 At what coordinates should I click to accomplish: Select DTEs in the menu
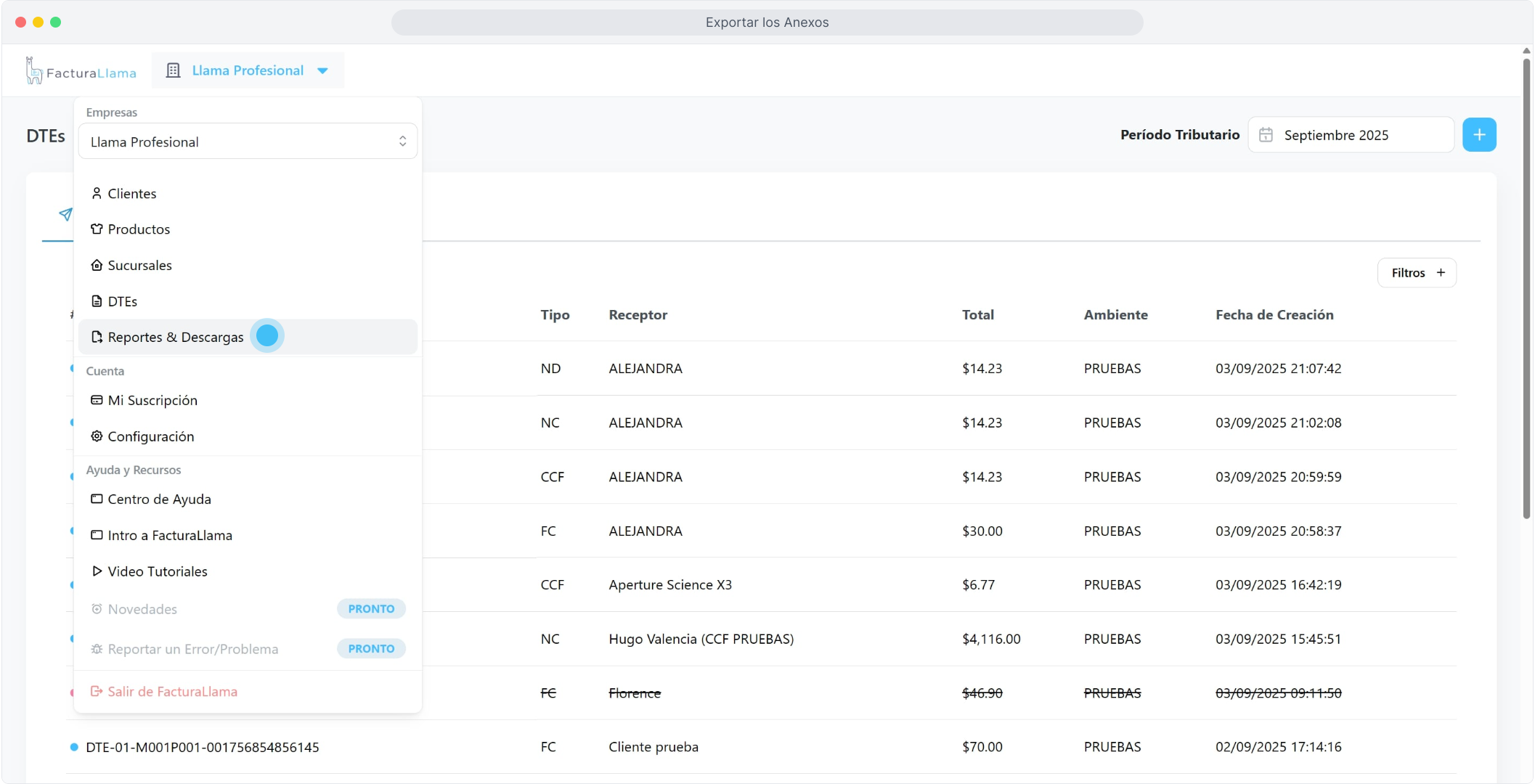click(x=122, y=301)
